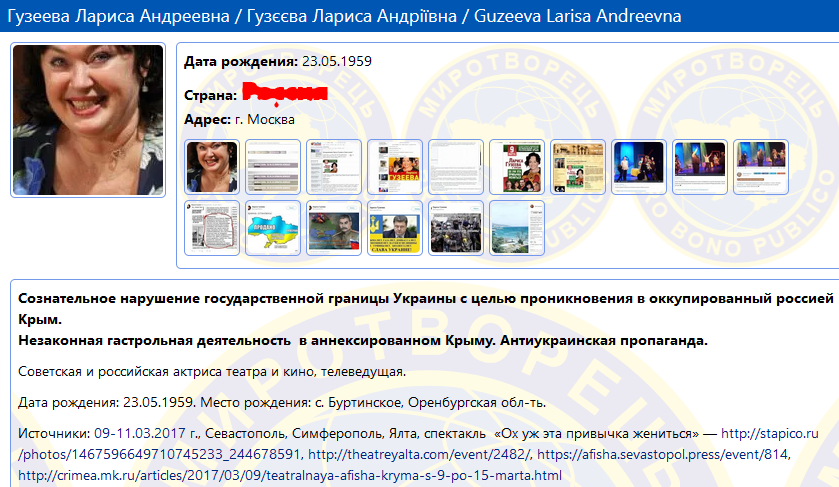This screenshot has width=839, height=487.
Task: Click the blue page title Гузеева Лариса Андреевна
Action: pyautogui.click(x=118, y=16)
